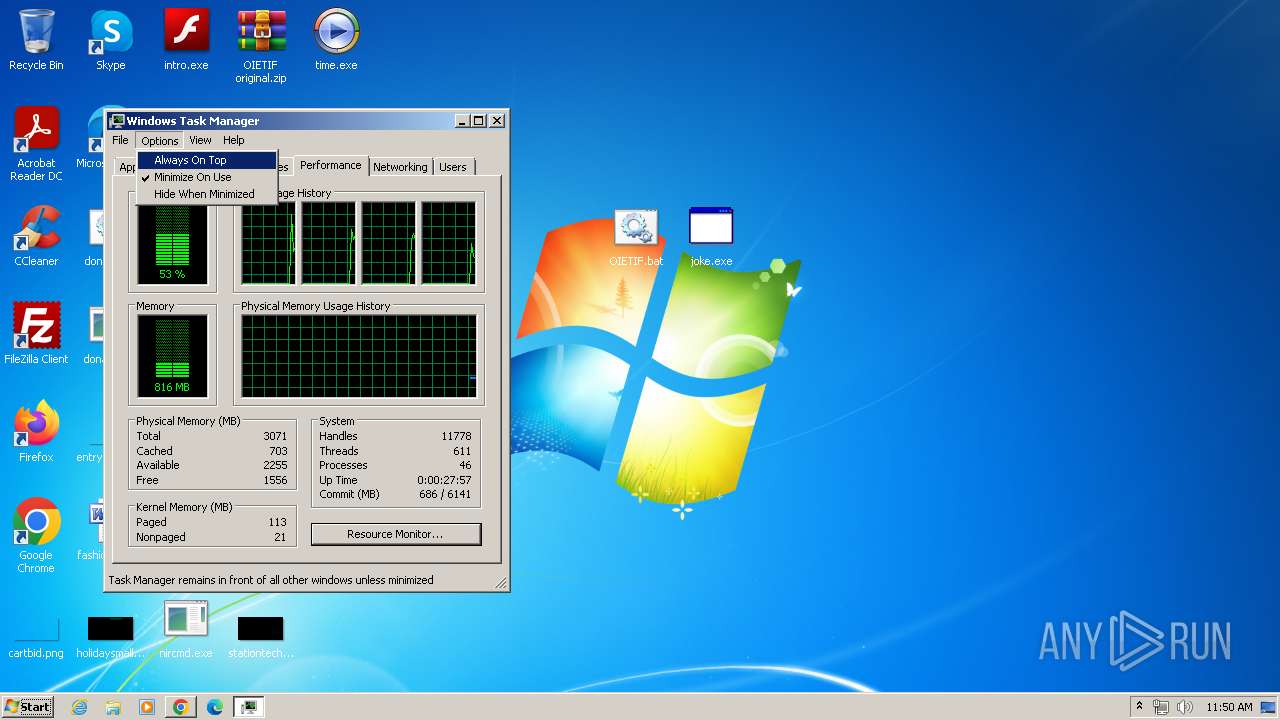Click the Task Manager title bar icon
1280x720 pixels.
click(118, 121)
